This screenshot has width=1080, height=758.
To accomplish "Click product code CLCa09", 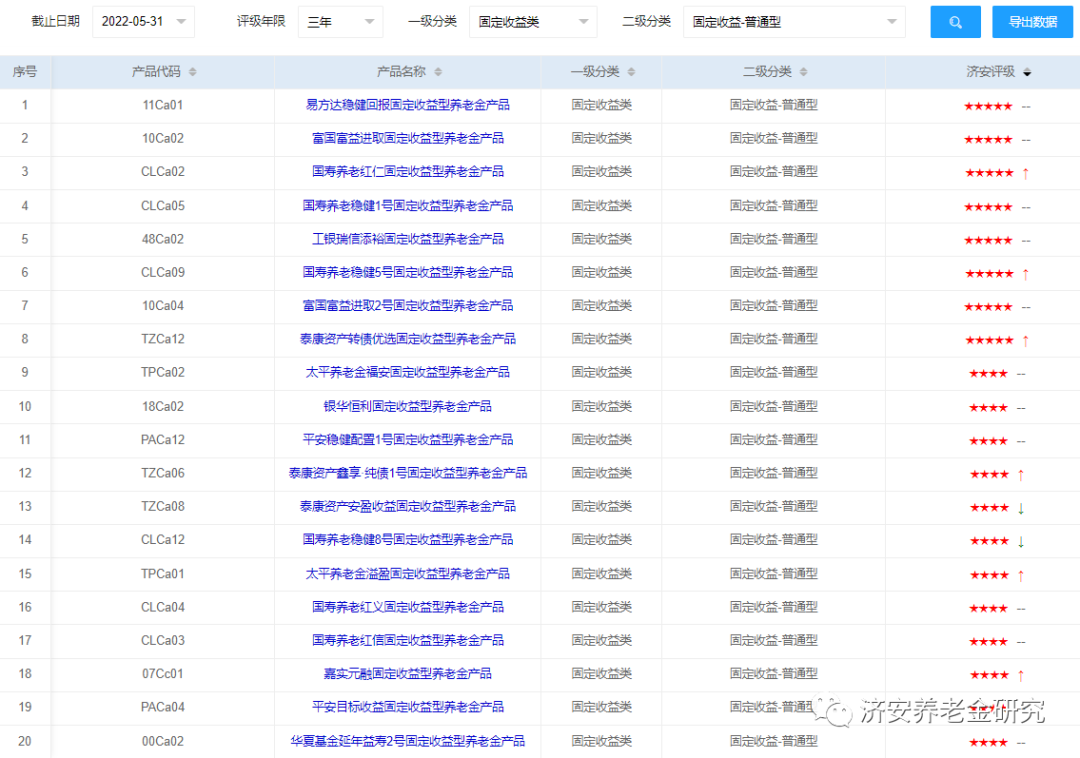I will [163, 272].
